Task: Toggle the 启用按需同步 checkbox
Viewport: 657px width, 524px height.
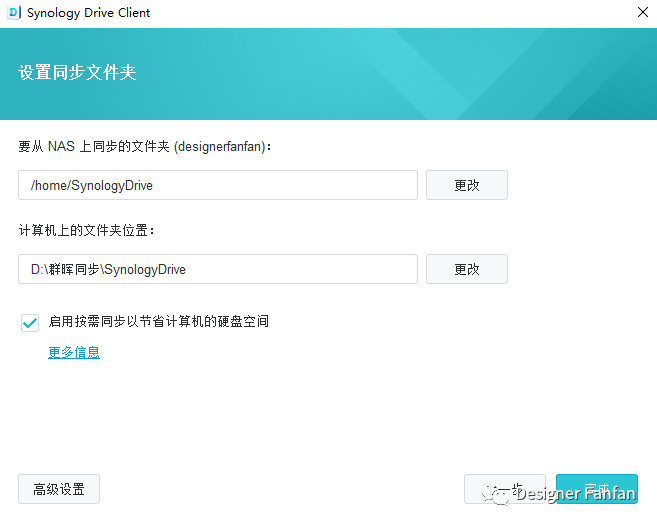Action: pos(30,323)
